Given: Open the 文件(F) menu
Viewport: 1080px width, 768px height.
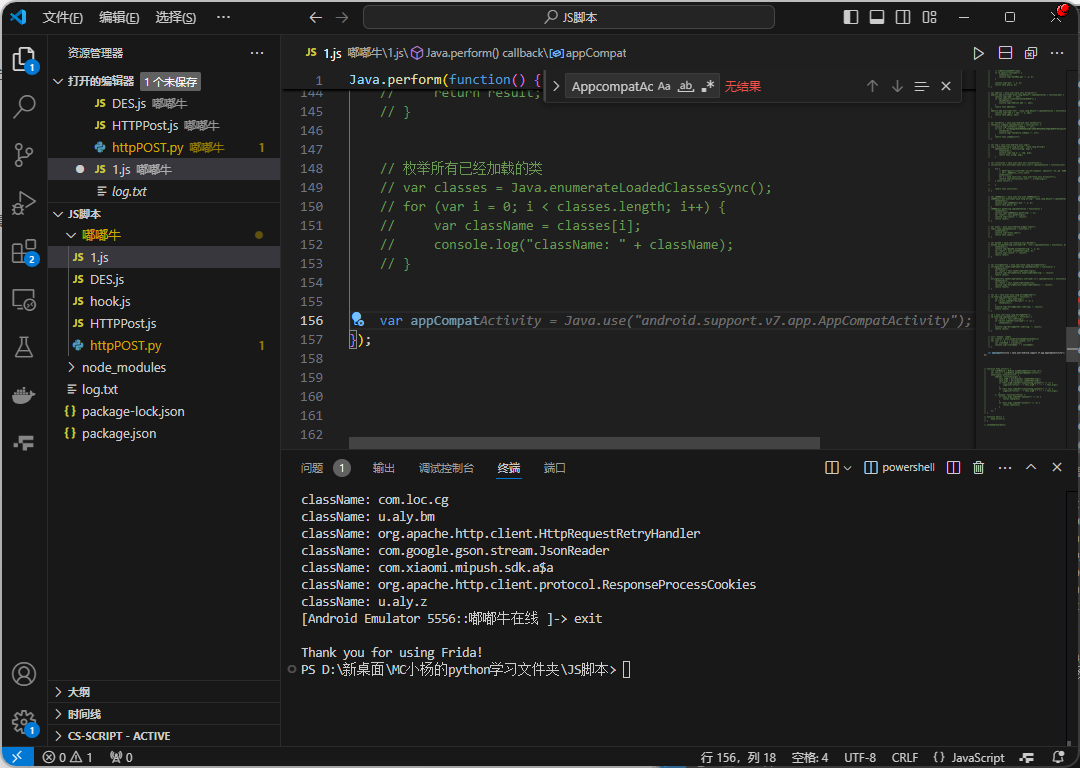Looking at the screenshot, I should [63, 17].
